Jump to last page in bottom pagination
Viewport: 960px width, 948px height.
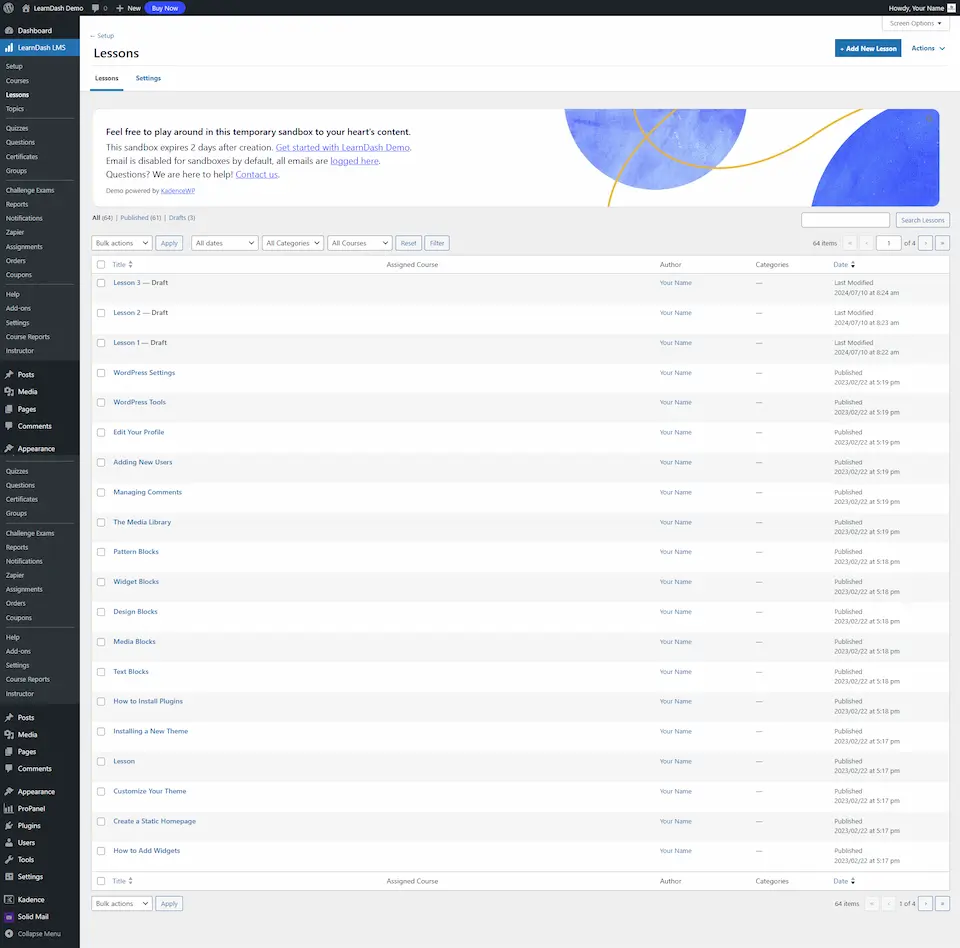pyautogui.click(x=942, y=903)
